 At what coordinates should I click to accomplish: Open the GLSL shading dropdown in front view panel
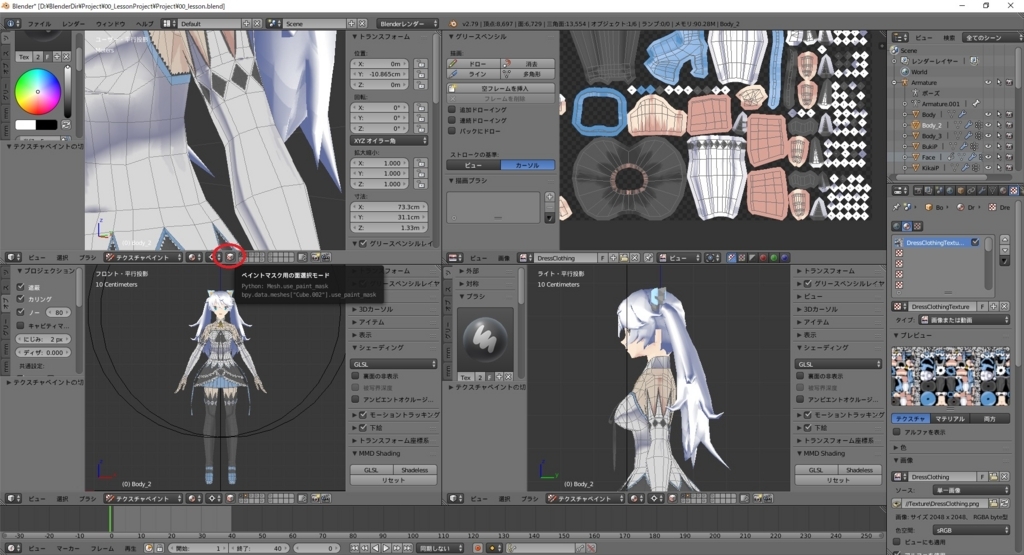(x=394, y=364)
